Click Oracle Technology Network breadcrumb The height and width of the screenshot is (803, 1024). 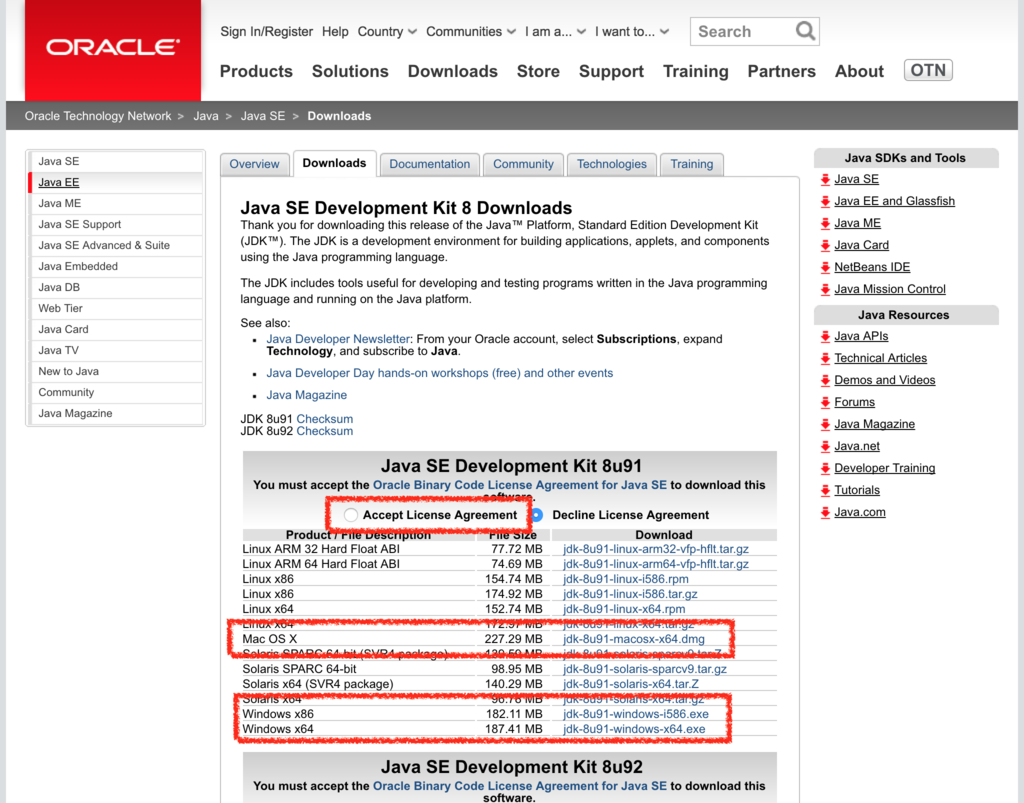(98, 116)
